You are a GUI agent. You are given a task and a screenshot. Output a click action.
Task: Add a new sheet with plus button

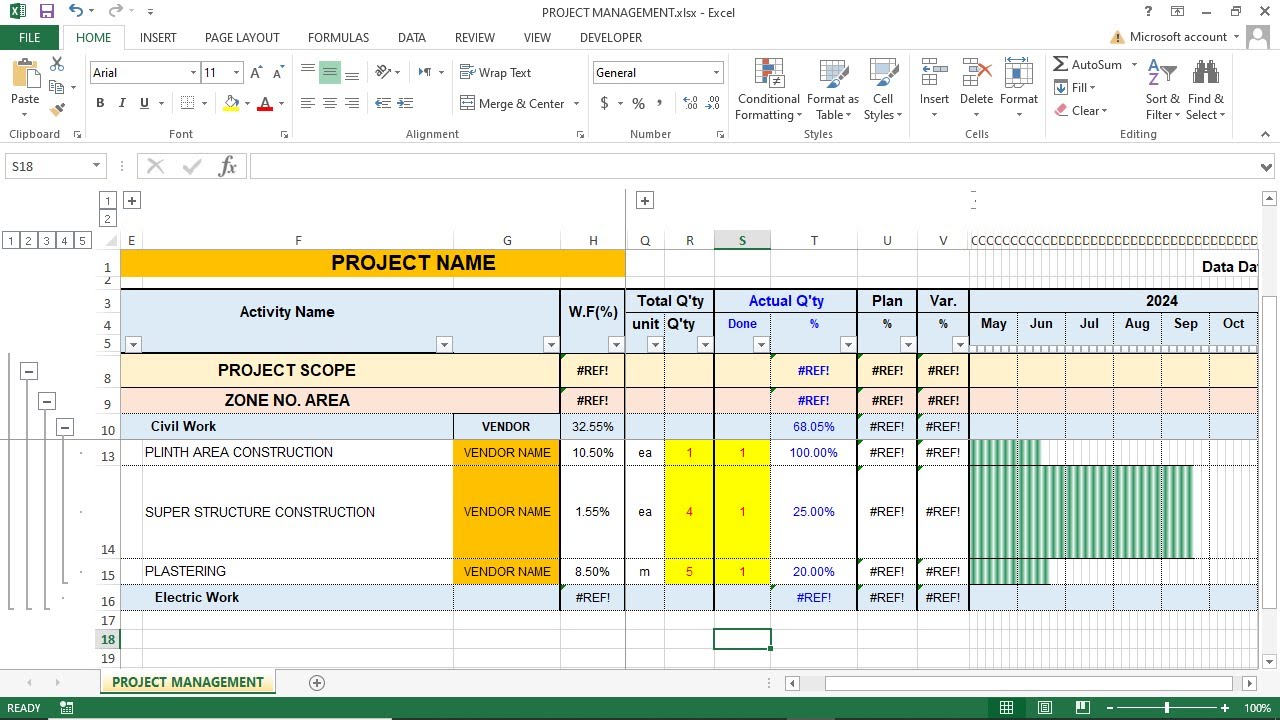coord(317,682)
